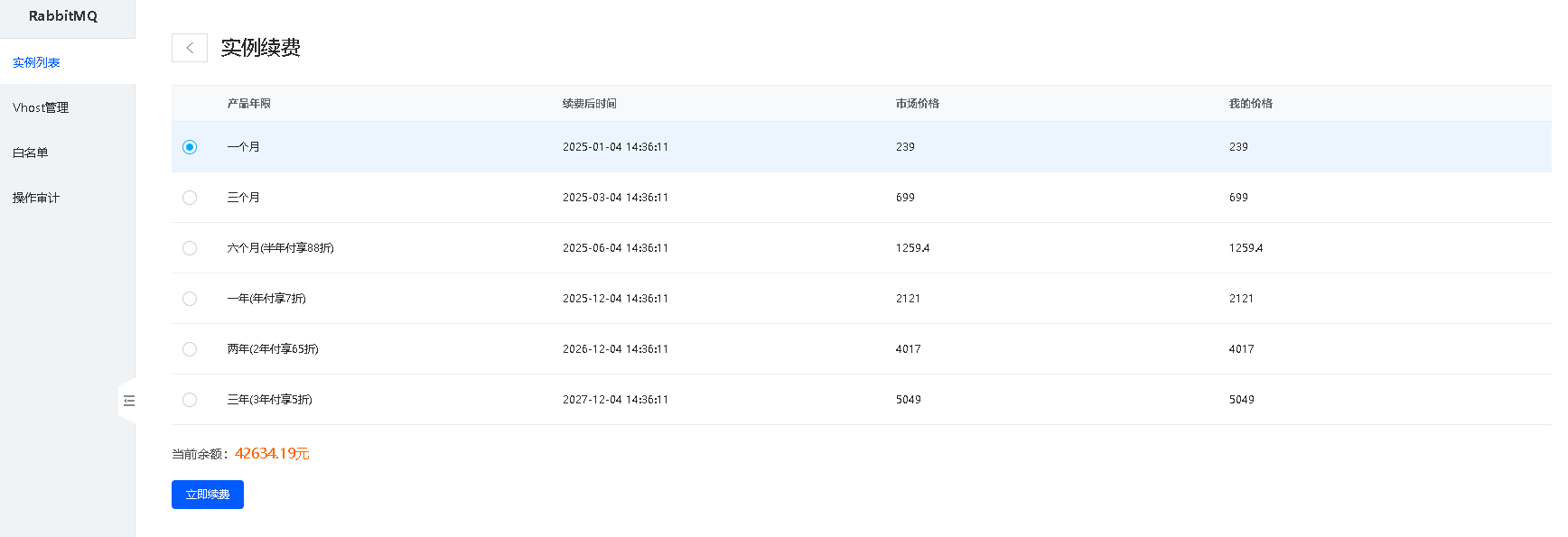1568x537 pixels.
Task: Click the back arrow beside 实例续费
Action: 190,48
